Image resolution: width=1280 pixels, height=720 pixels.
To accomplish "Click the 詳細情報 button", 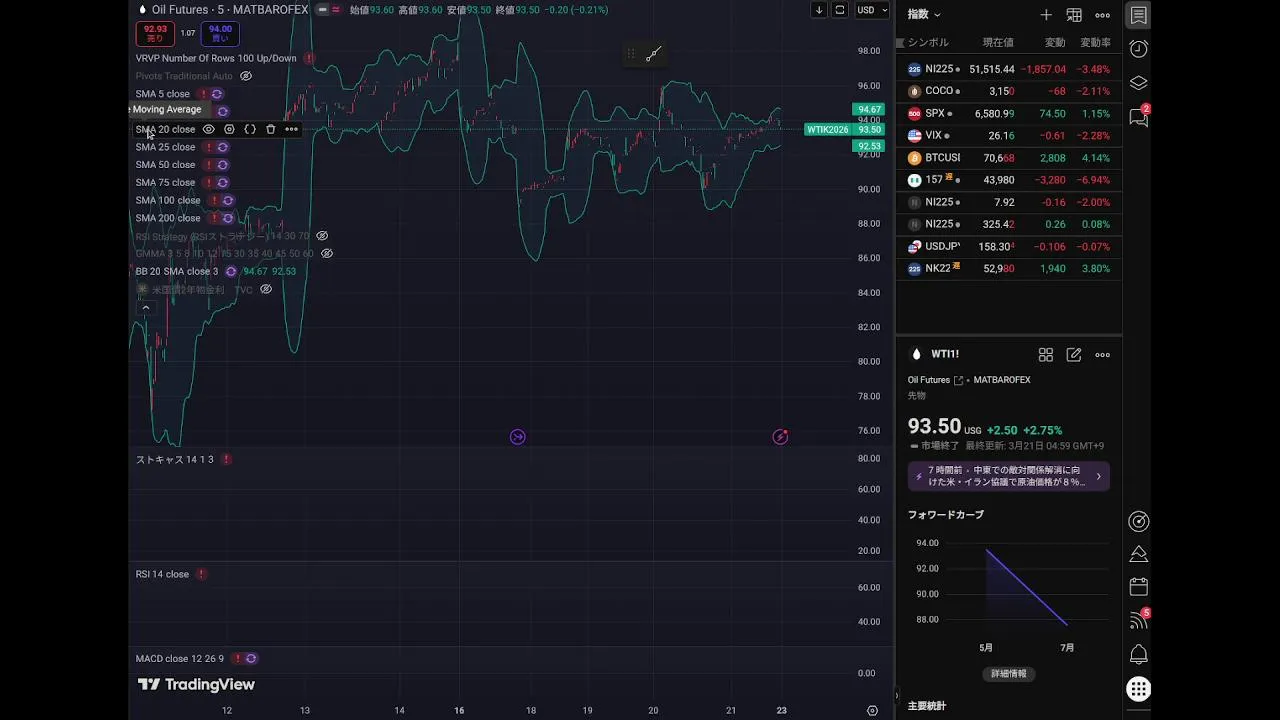I will (1008, 674).
